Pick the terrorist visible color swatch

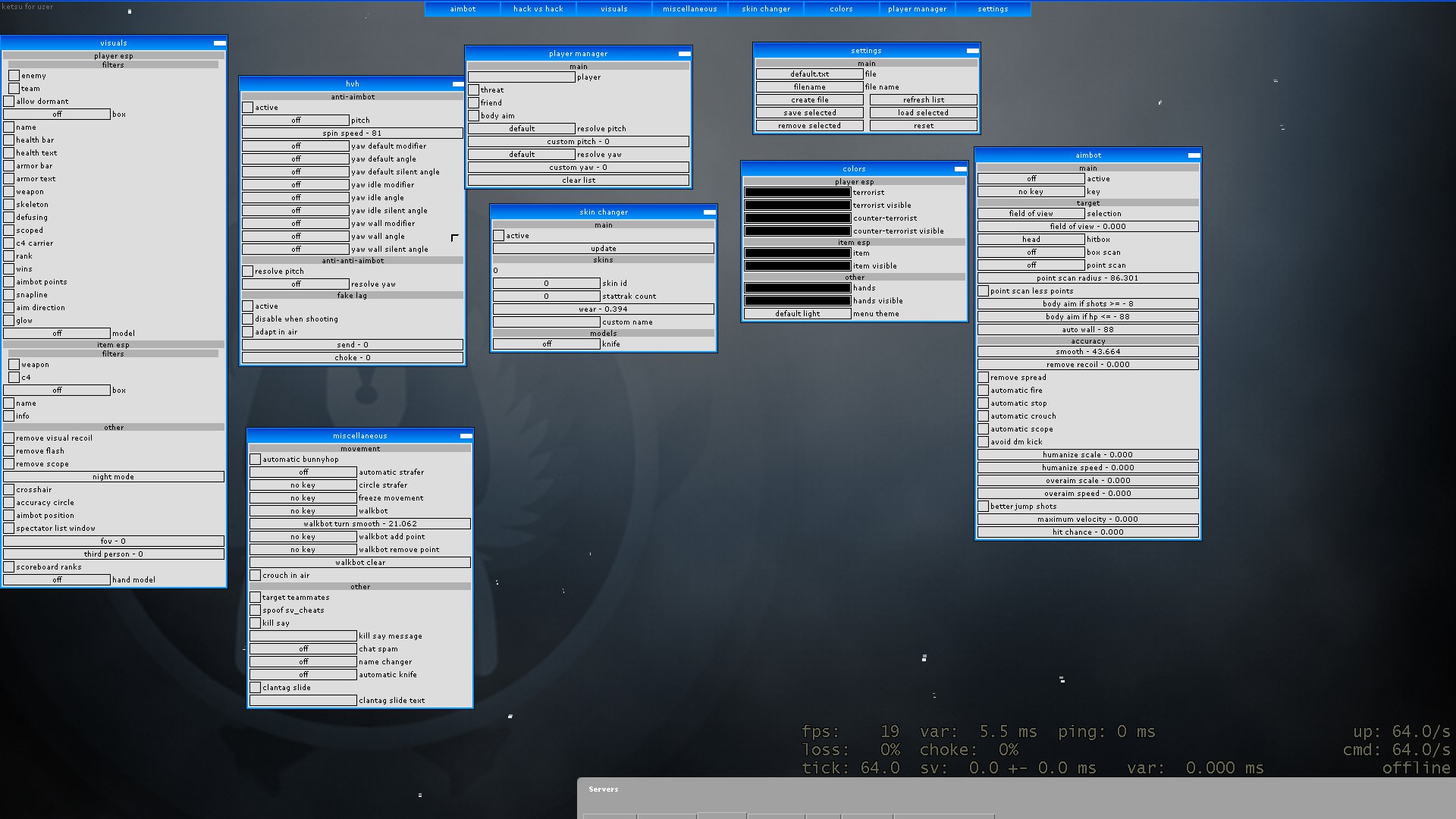[797, 206]
